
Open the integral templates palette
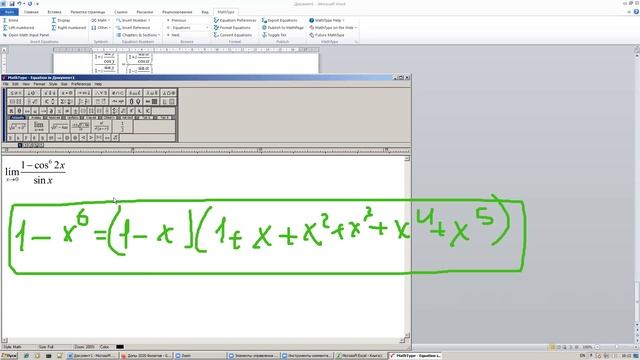click(x=83, y=101)
